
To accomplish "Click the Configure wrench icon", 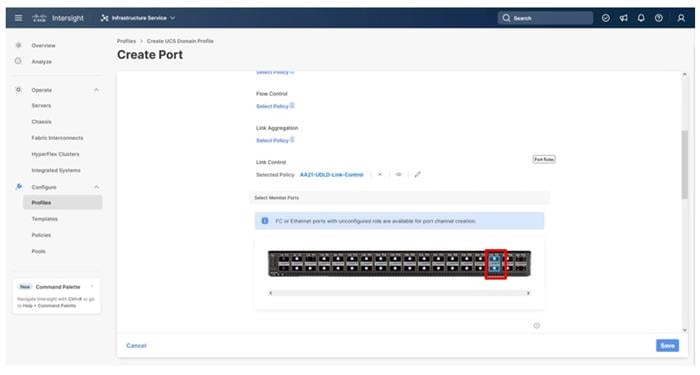I will (18, 187).
